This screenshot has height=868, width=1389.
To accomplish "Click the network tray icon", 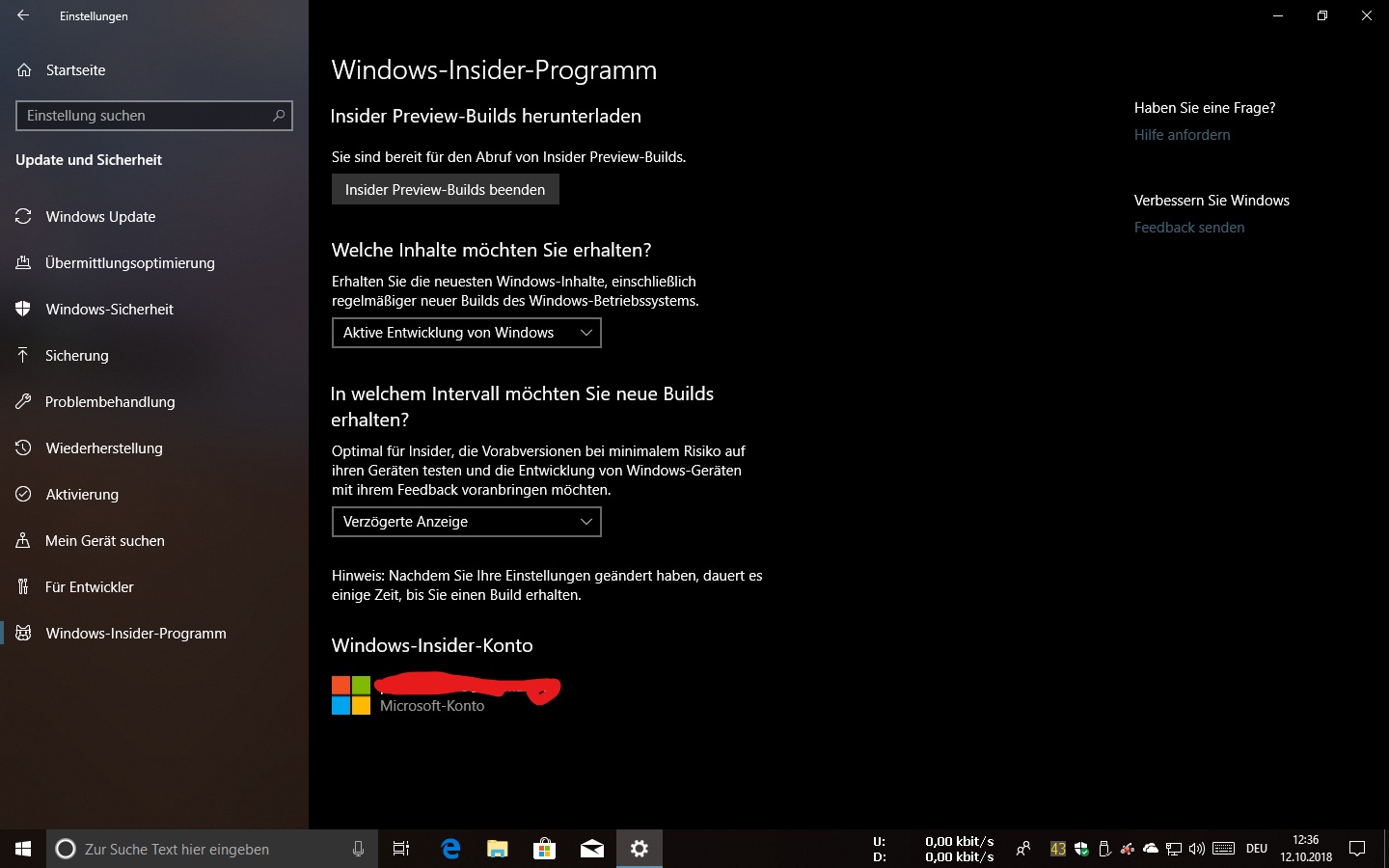I will (x=1174, y=849).
